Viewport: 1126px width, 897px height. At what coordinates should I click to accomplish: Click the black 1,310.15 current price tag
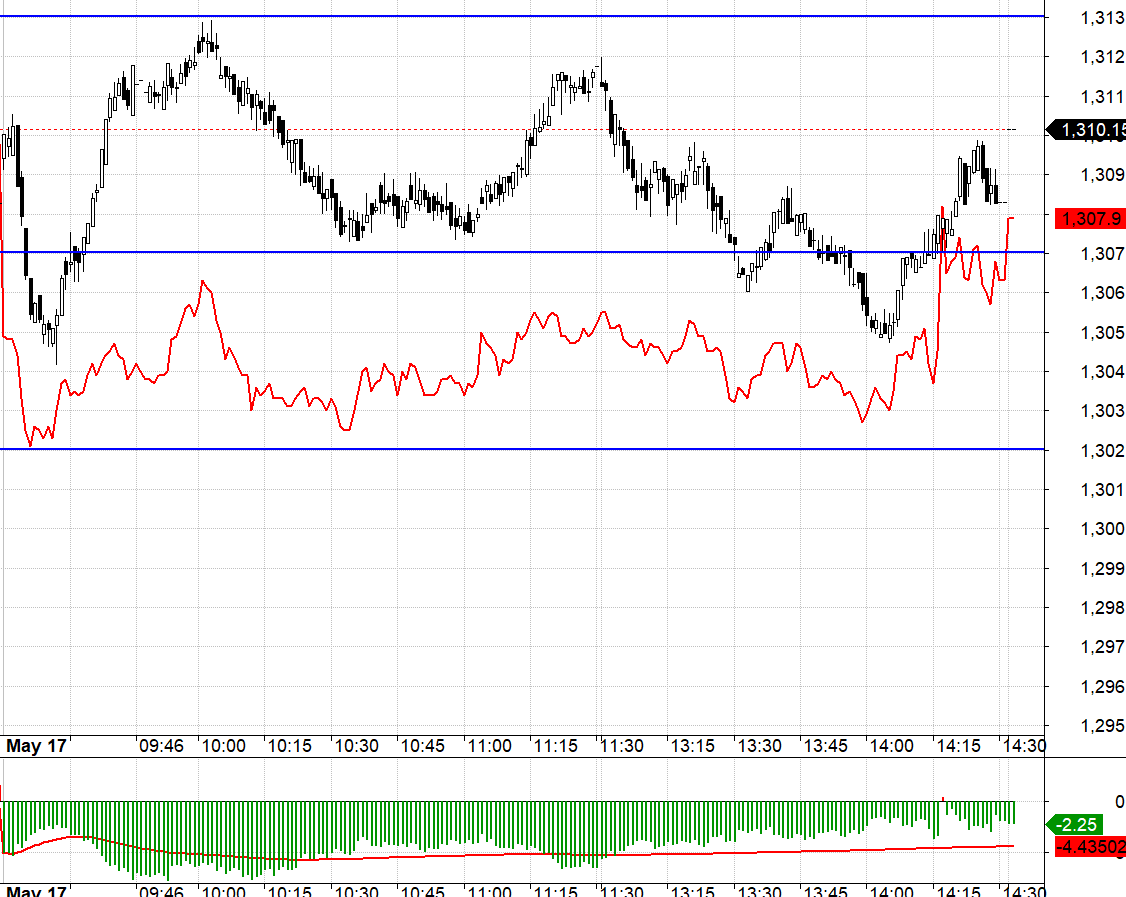[x=1090, y=130]
